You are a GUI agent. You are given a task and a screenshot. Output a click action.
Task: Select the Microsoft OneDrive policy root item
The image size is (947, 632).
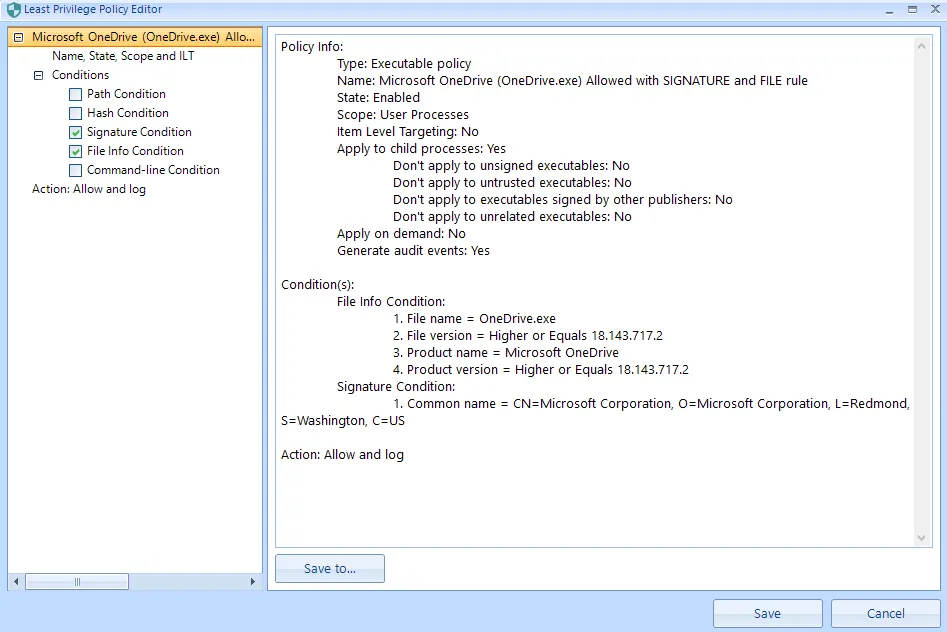point(144,37)
